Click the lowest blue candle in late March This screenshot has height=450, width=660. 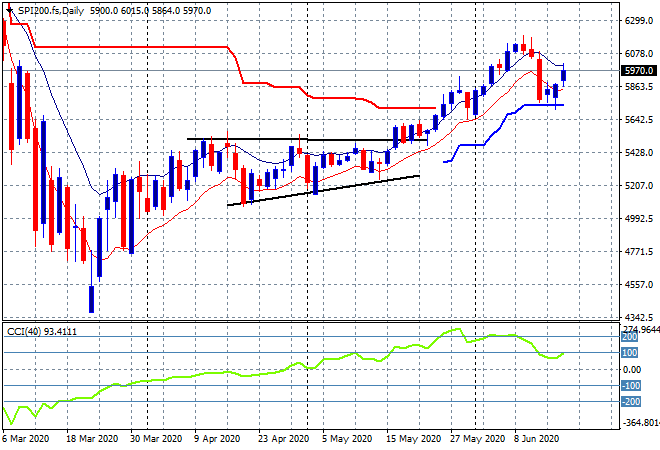coord(91,299)
